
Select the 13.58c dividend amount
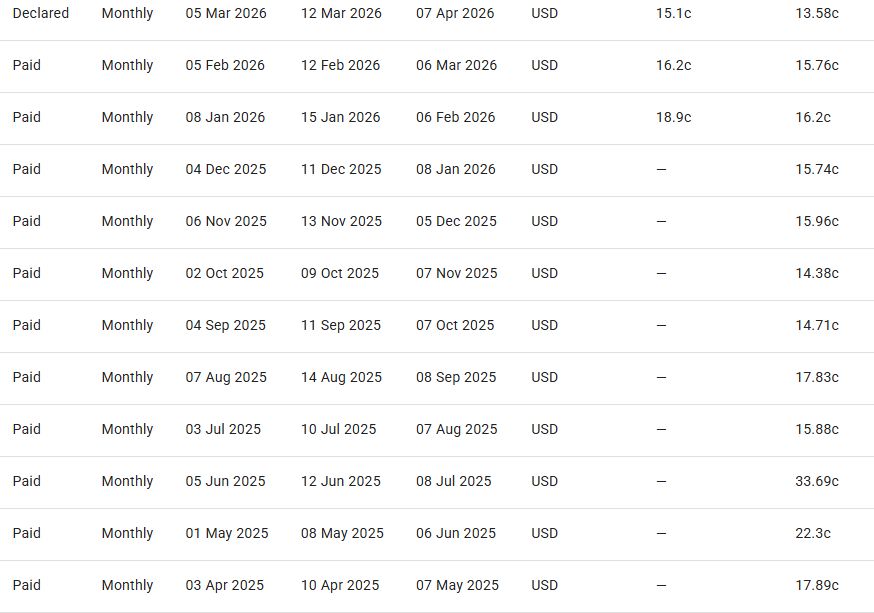[x=817, y=14]
